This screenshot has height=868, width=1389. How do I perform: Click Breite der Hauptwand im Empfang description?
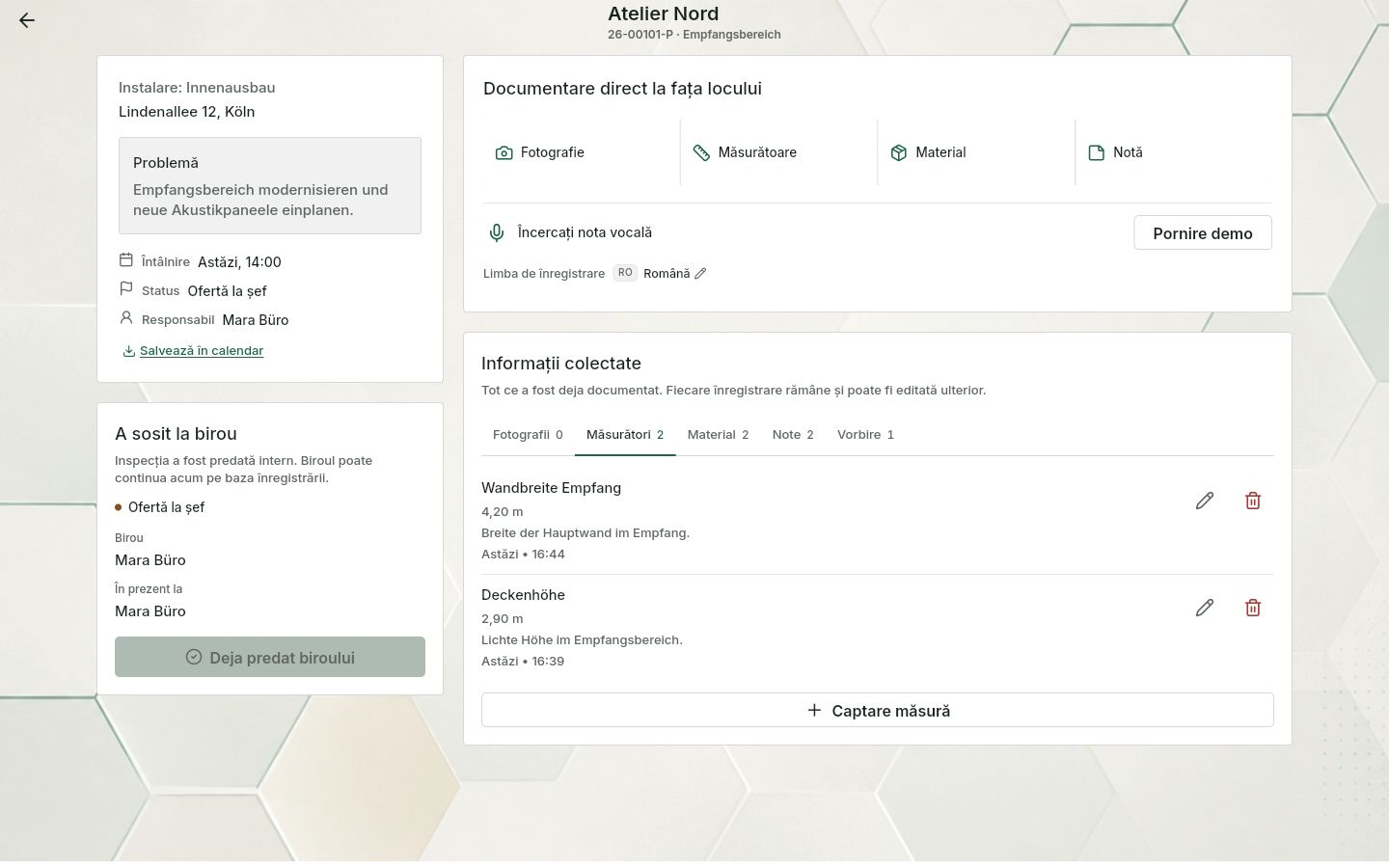(x=586, y=533)
